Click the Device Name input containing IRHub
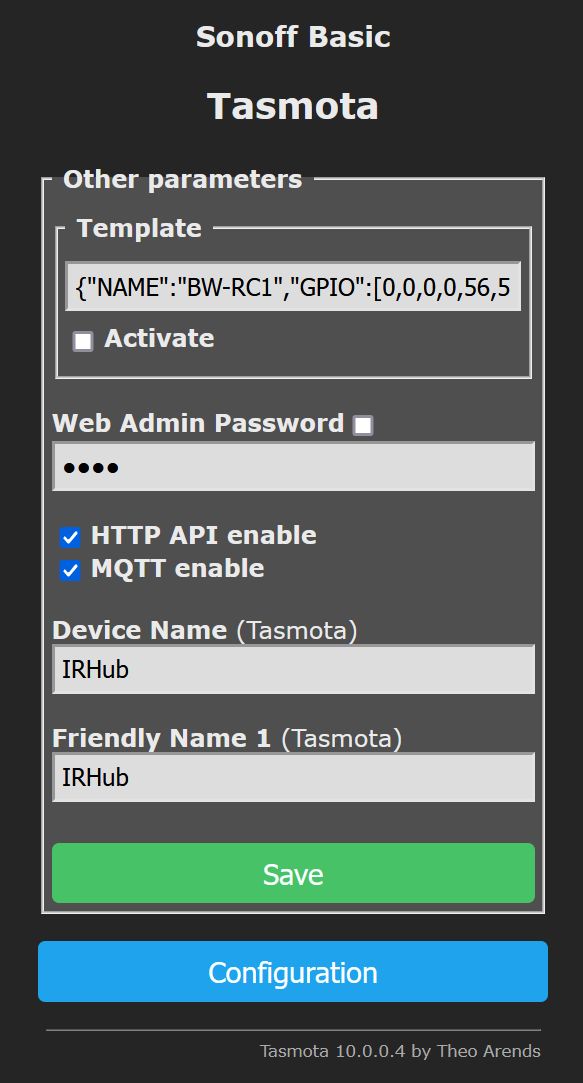Viewport: 583px width, 1083px height. [293, 669]
